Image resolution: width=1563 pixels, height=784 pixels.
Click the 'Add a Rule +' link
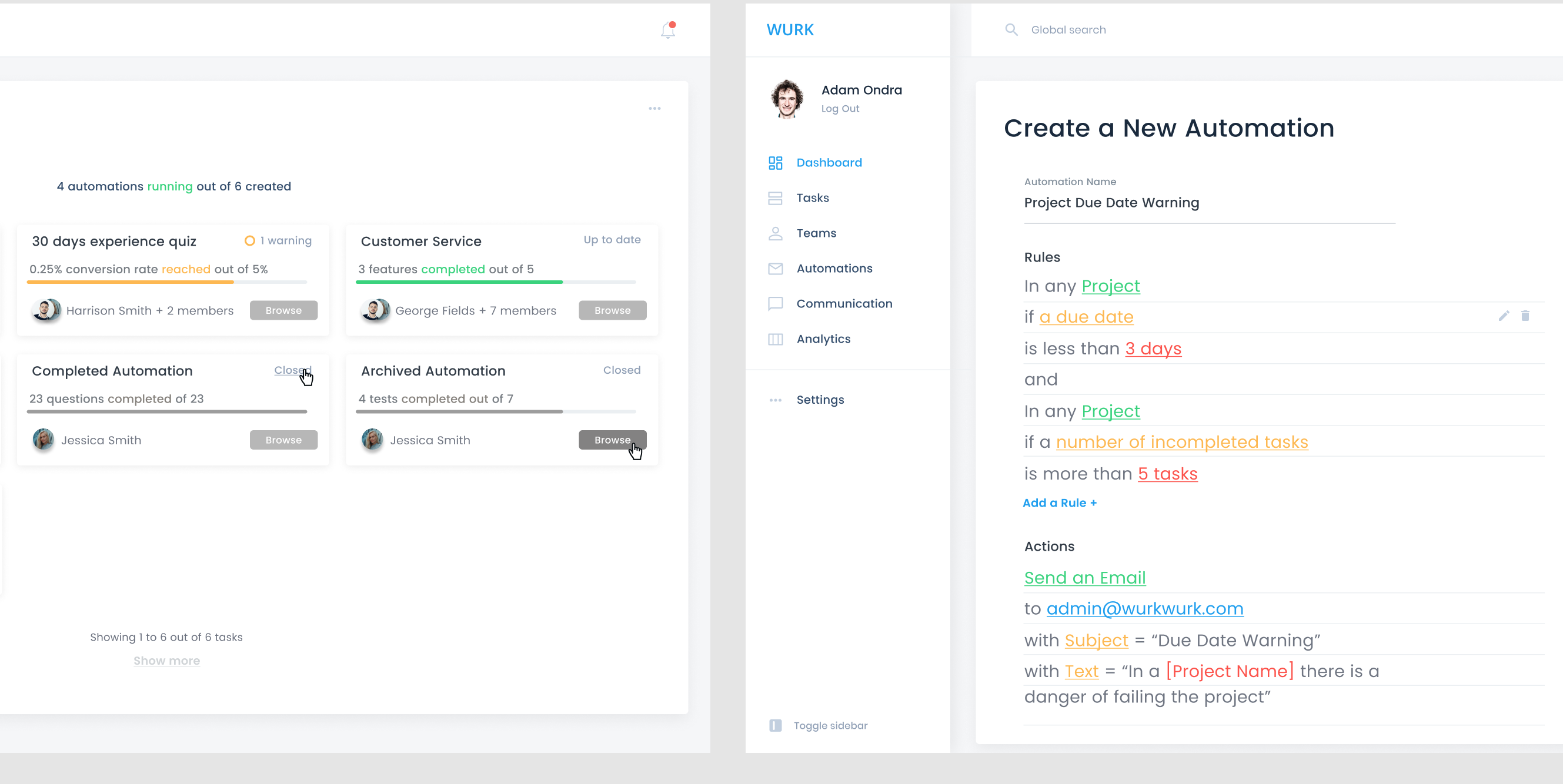point(1059,502)
